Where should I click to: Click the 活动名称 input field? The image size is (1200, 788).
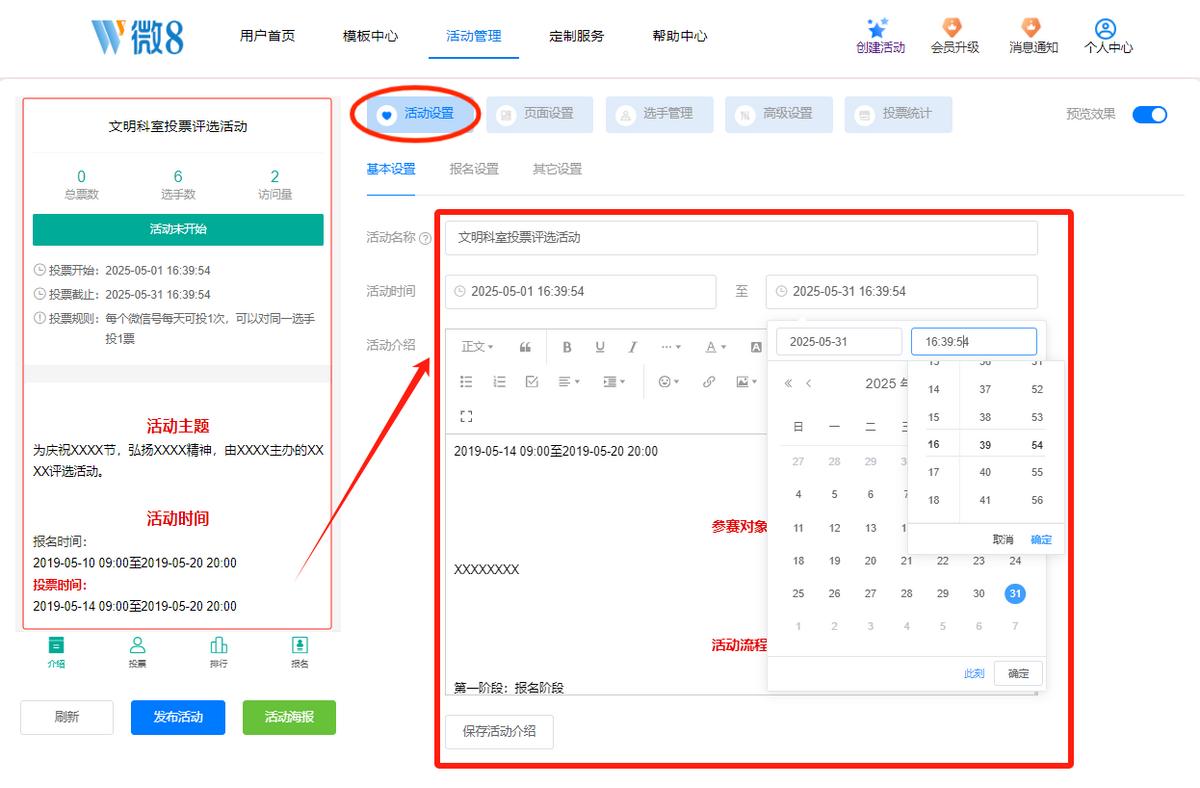741,238
